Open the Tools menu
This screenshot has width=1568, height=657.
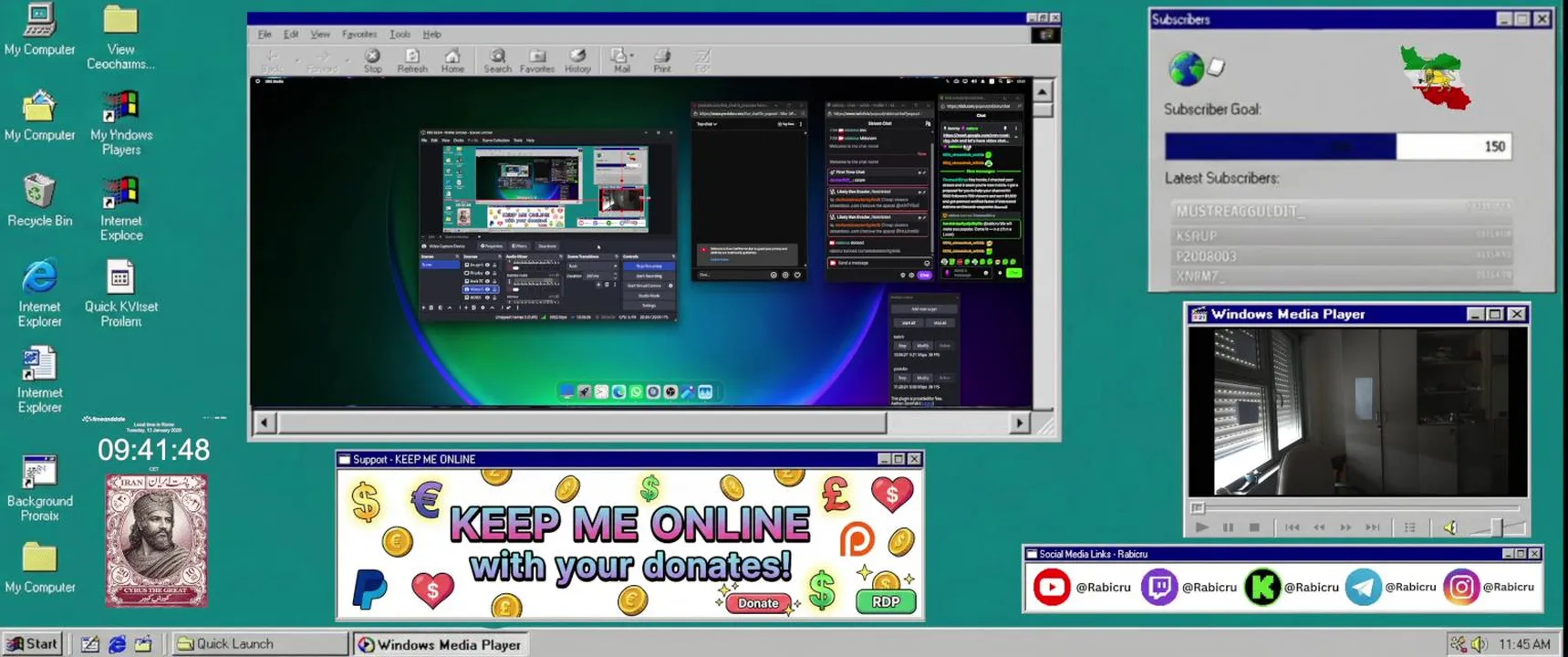click(400, 35)
